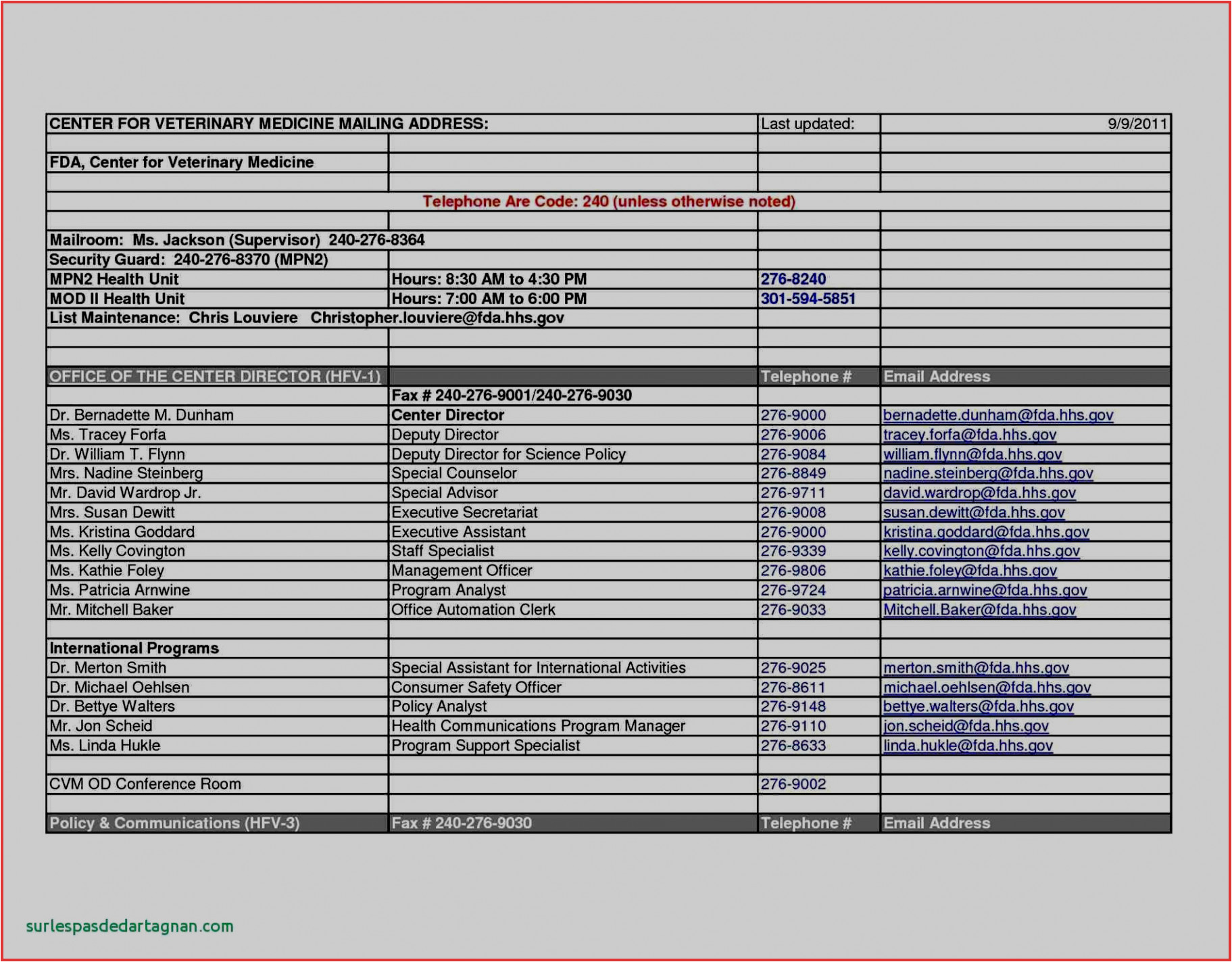Image resolution: width=1232 pixels, height=962 pixels.
Task: Click merton.smith@fda.hhs.gov email link
Action: click(975, 668)
